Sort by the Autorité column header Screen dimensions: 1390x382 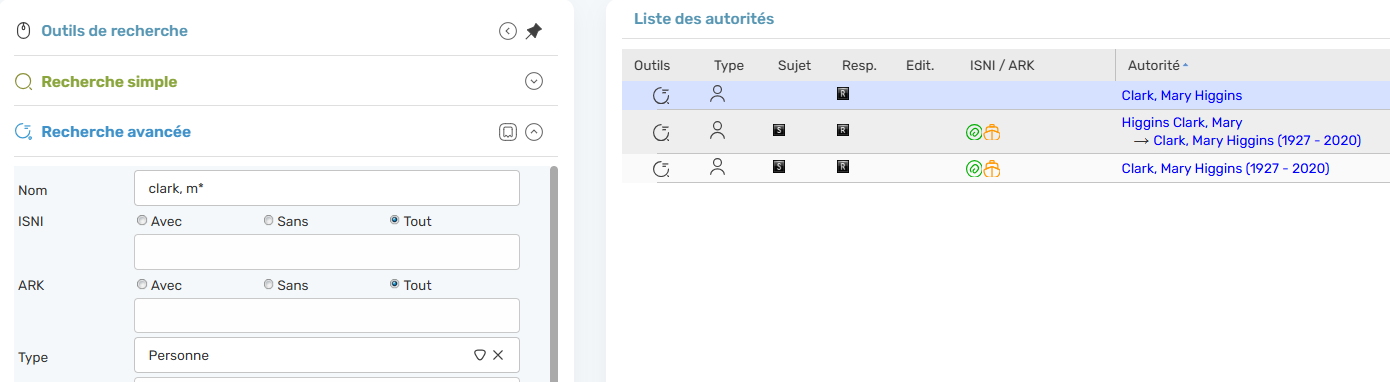1153,65
